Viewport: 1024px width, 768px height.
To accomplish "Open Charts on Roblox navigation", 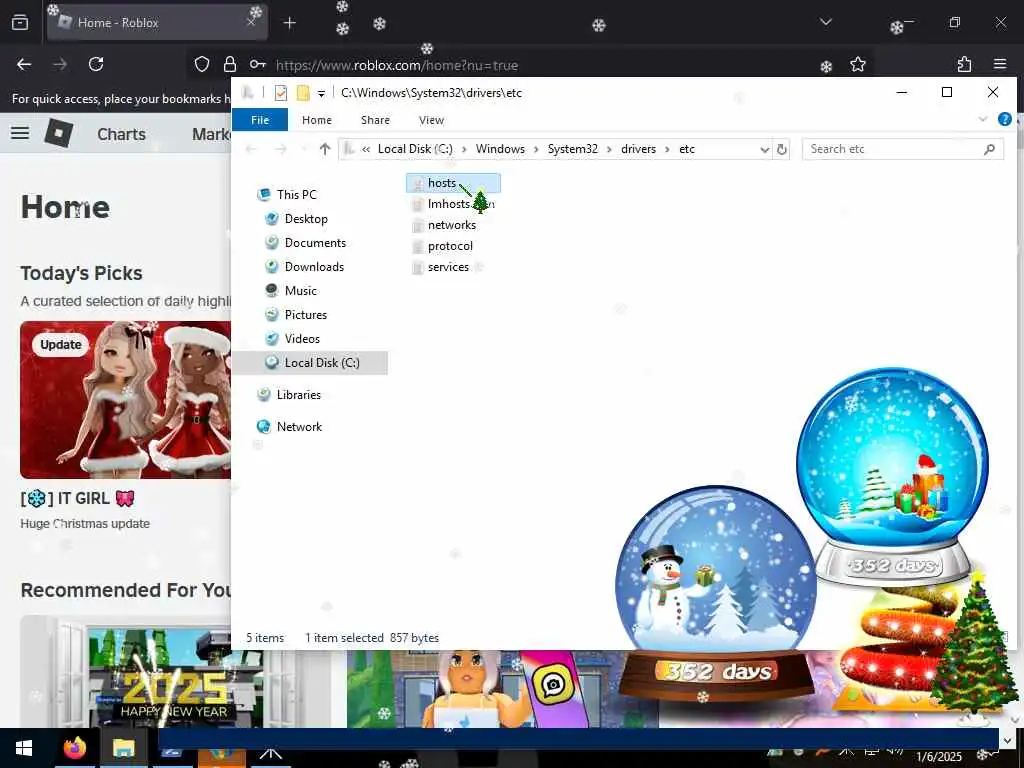I will click(x=121, y=135).
